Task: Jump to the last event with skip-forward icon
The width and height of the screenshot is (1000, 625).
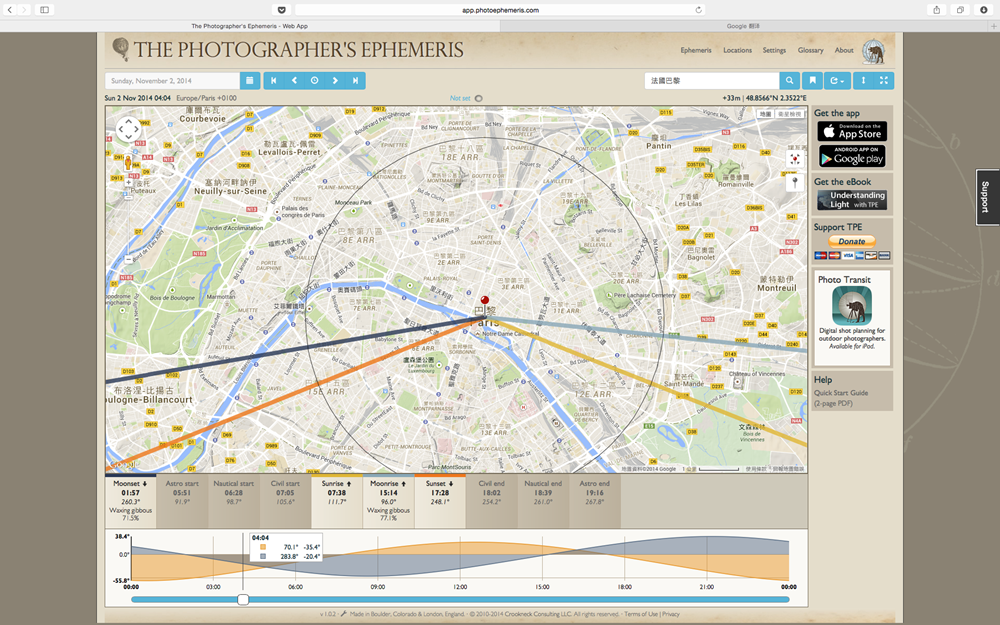Action: click(x=355, y=81)
